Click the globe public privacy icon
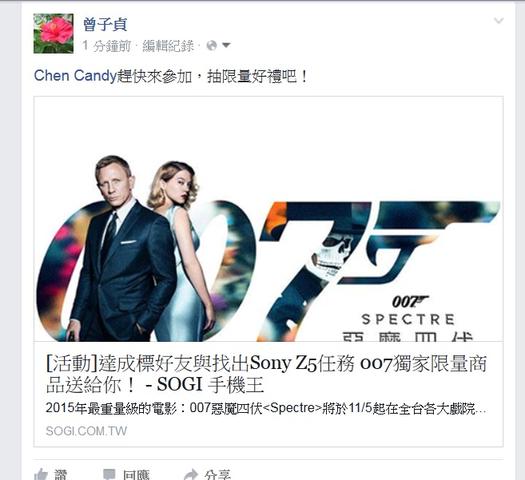The width and height of the screenshot is (525, 480). click(212, 45)
